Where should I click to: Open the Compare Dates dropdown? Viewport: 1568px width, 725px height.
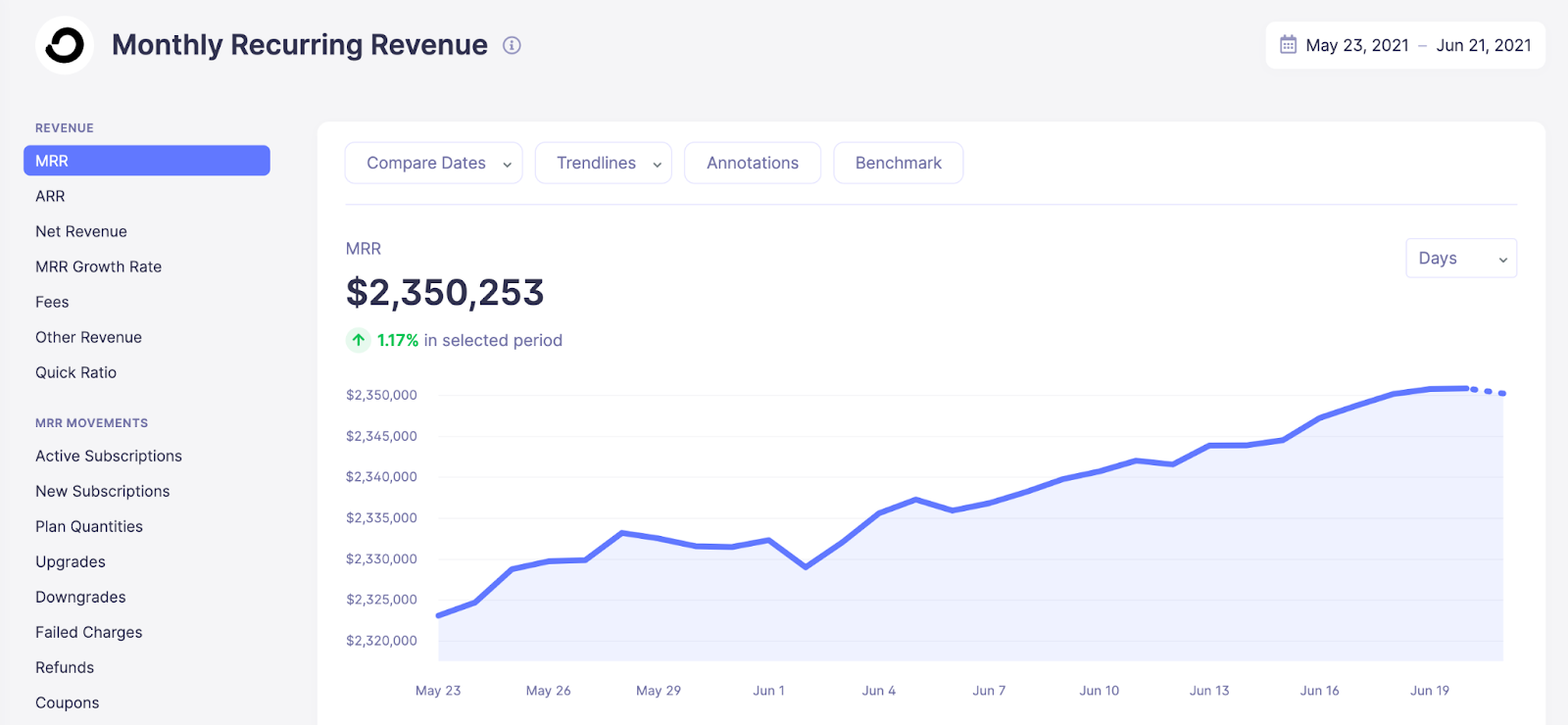point(433,163)
